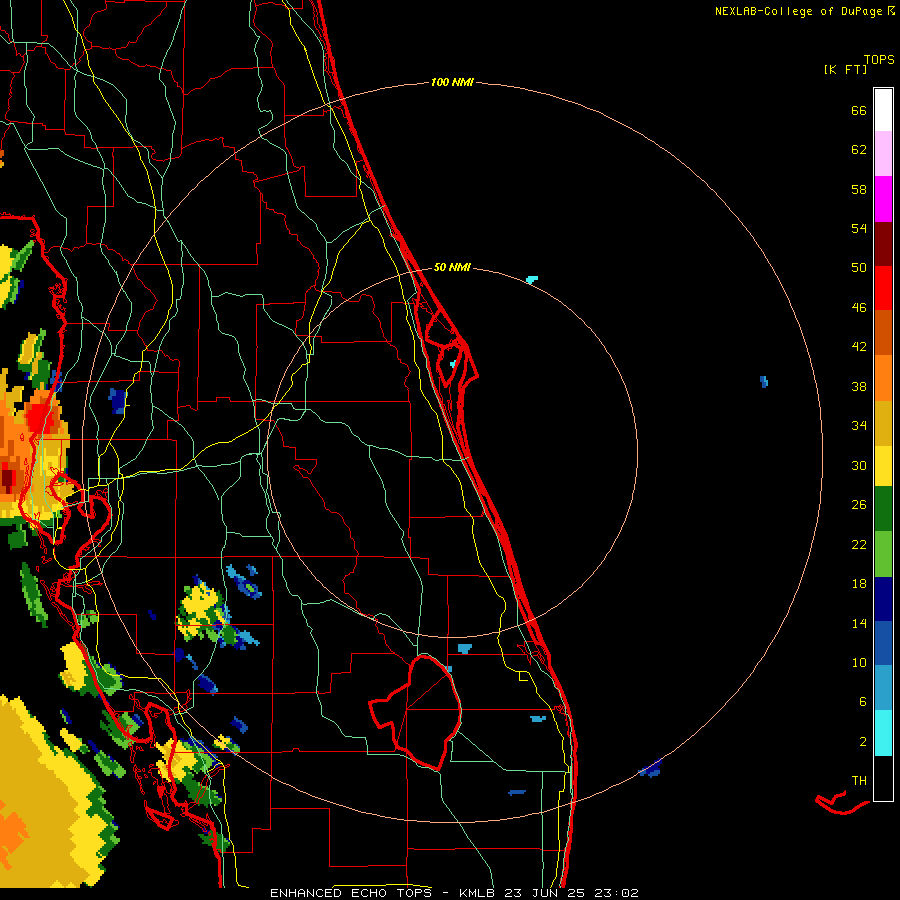Select the medium blue 10-14 kft legend swatch
Image resolution: width=900 pixels, height=900 pixels.
[883, 643]
